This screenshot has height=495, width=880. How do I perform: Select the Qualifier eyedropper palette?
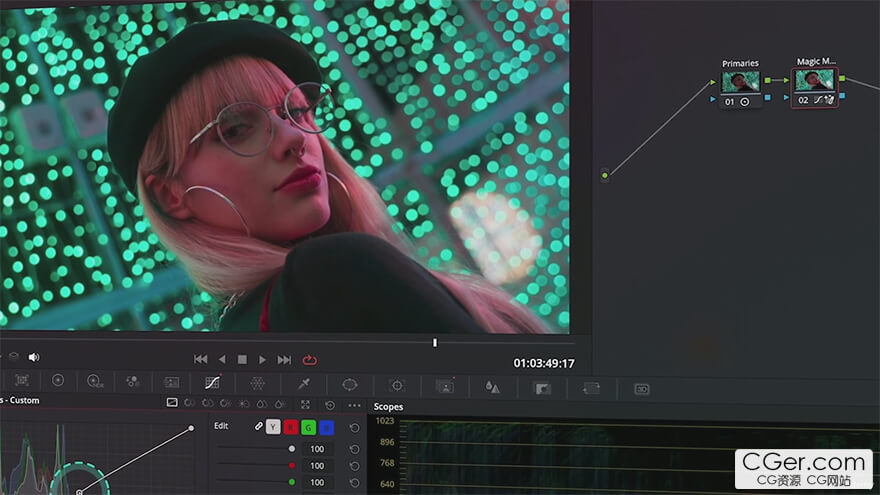pos(304,384)
